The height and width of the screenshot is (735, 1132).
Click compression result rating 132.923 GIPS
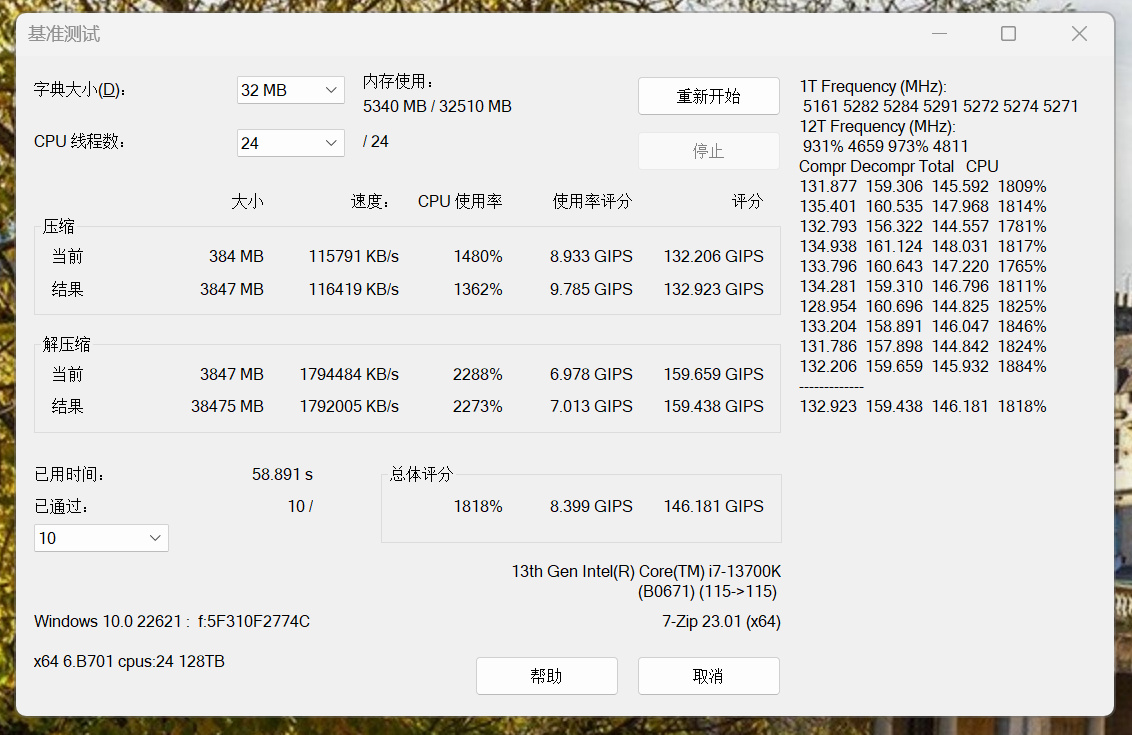[713, 290]
